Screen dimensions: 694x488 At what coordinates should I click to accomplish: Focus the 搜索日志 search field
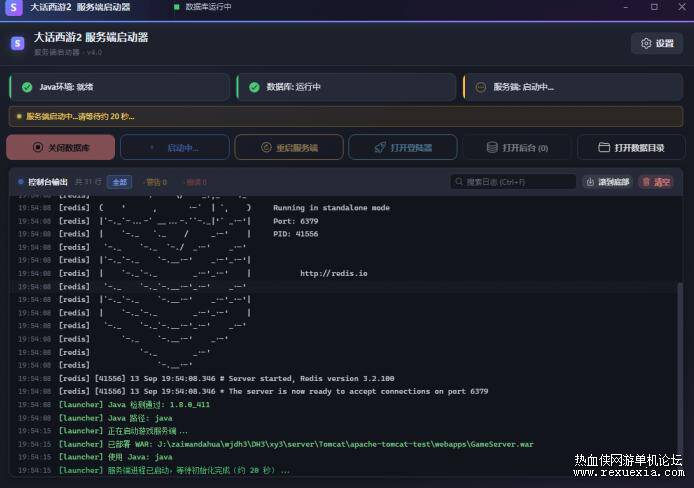tap(513, 182)
